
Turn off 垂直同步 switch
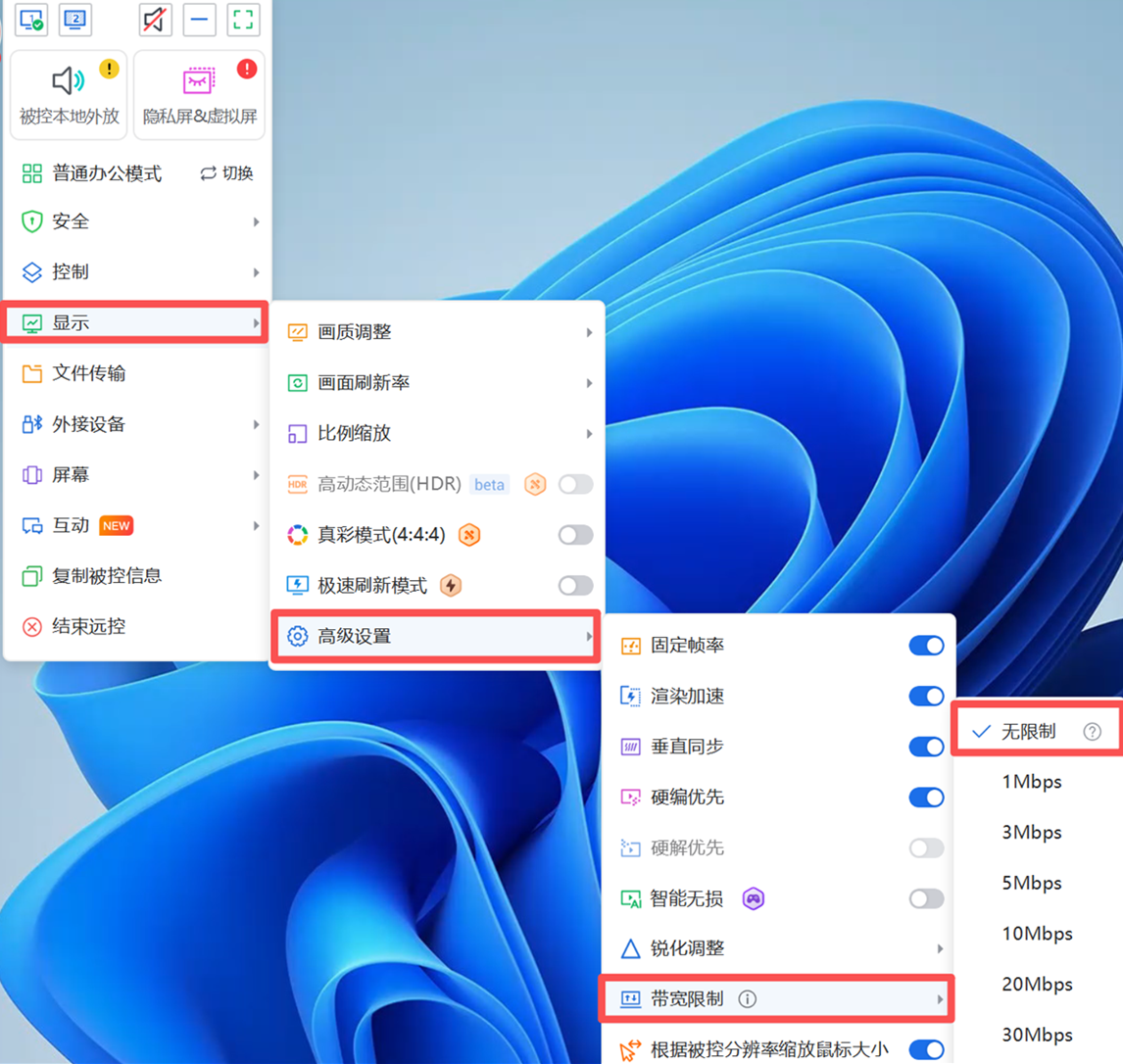coord(926,747)
